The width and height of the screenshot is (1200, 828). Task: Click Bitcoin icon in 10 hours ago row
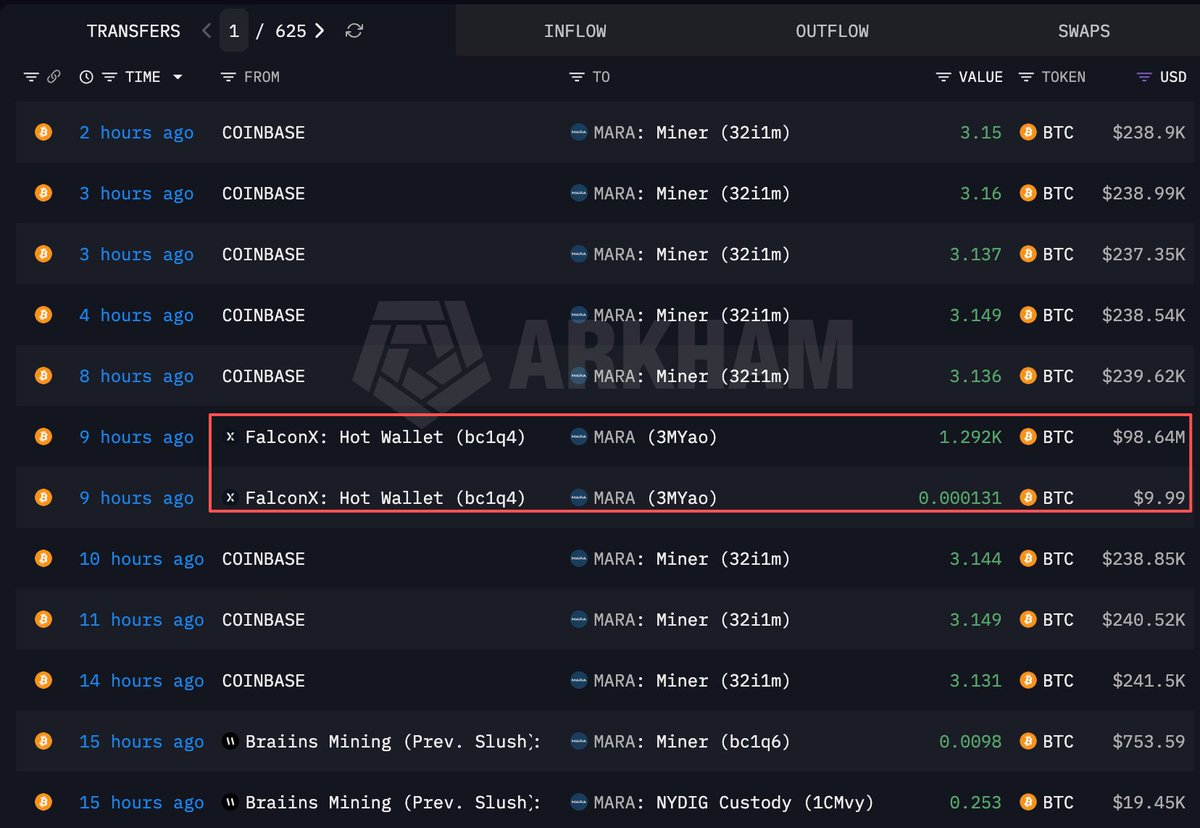point(43,559)
